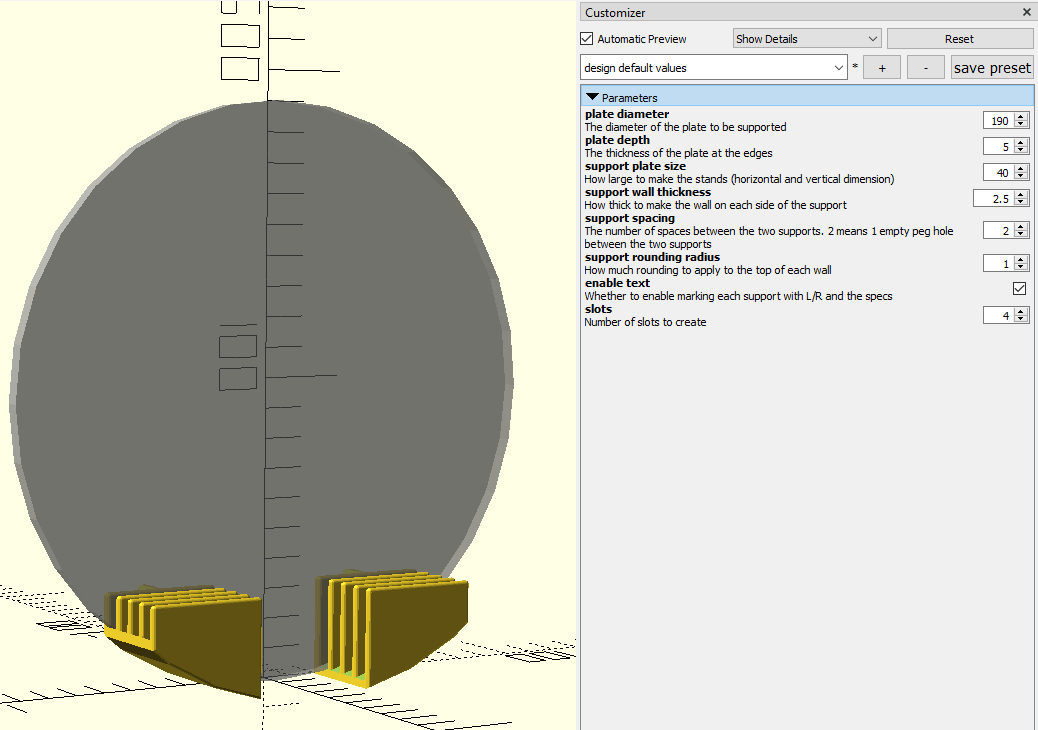The image size is (1038, 730).
Task: Click the - button to remove a preset
Action: (925, 66)
